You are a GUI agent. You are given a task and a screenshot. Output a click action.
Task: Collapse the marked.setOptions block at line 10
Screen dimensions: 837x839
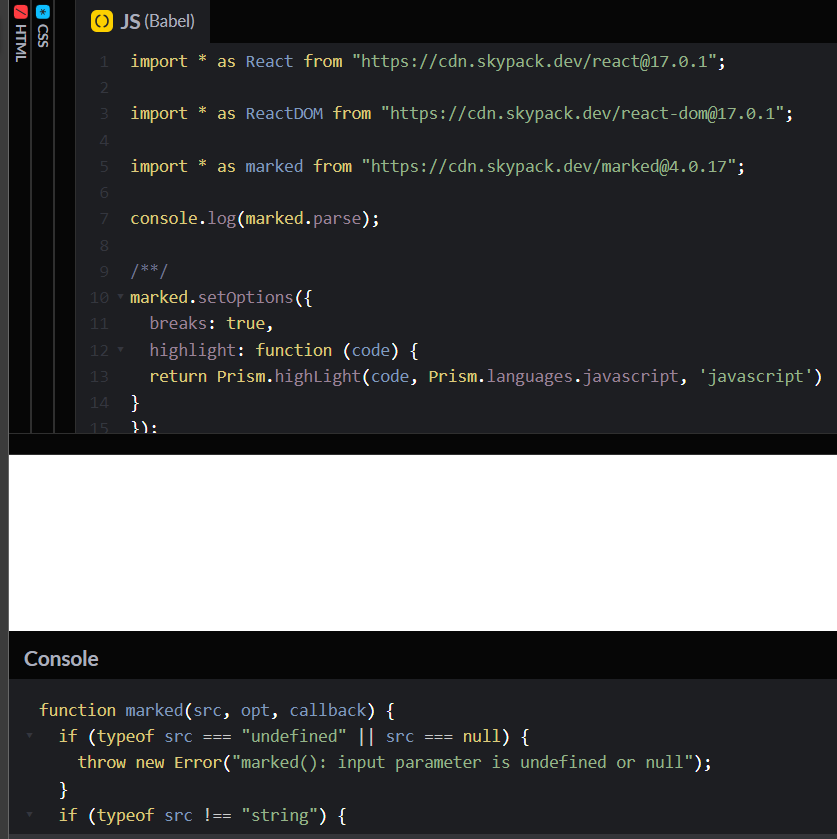click(x=119, y=297)
